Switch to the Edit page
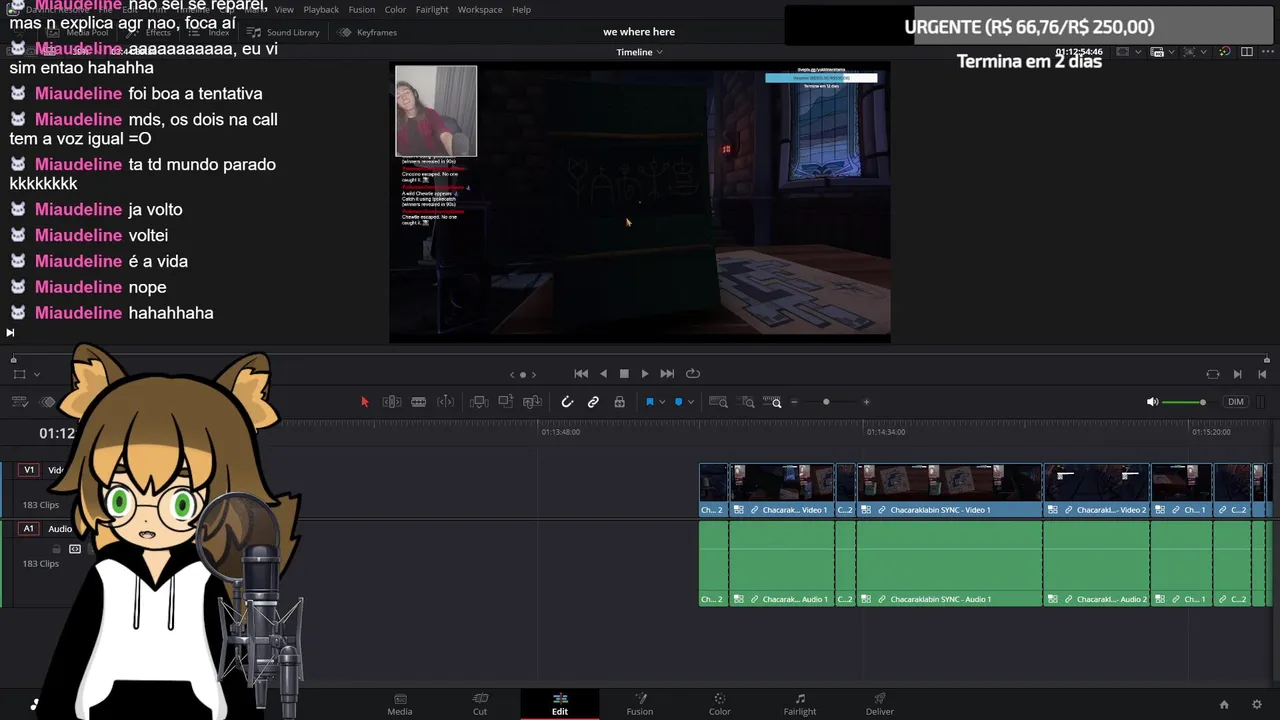 click(560, 704)
